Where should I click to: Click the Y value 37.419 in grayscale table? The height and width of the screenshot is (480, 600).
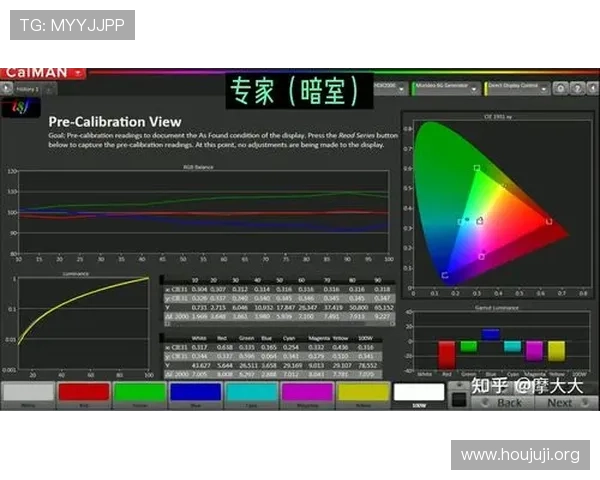tap(333, 307)
